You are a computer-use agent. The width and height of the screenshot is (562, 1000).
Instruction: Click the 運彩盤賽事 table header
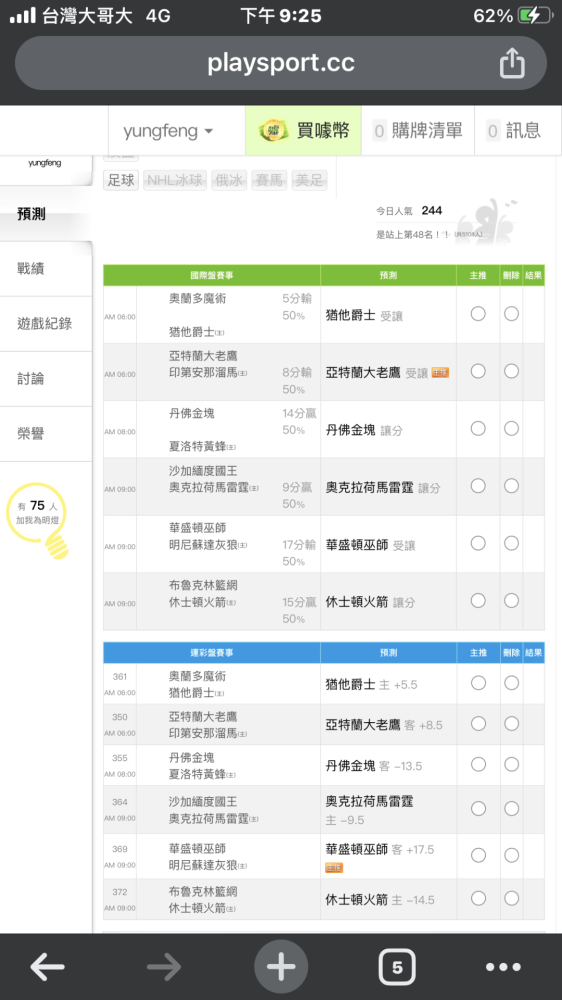tap(212, 653)
